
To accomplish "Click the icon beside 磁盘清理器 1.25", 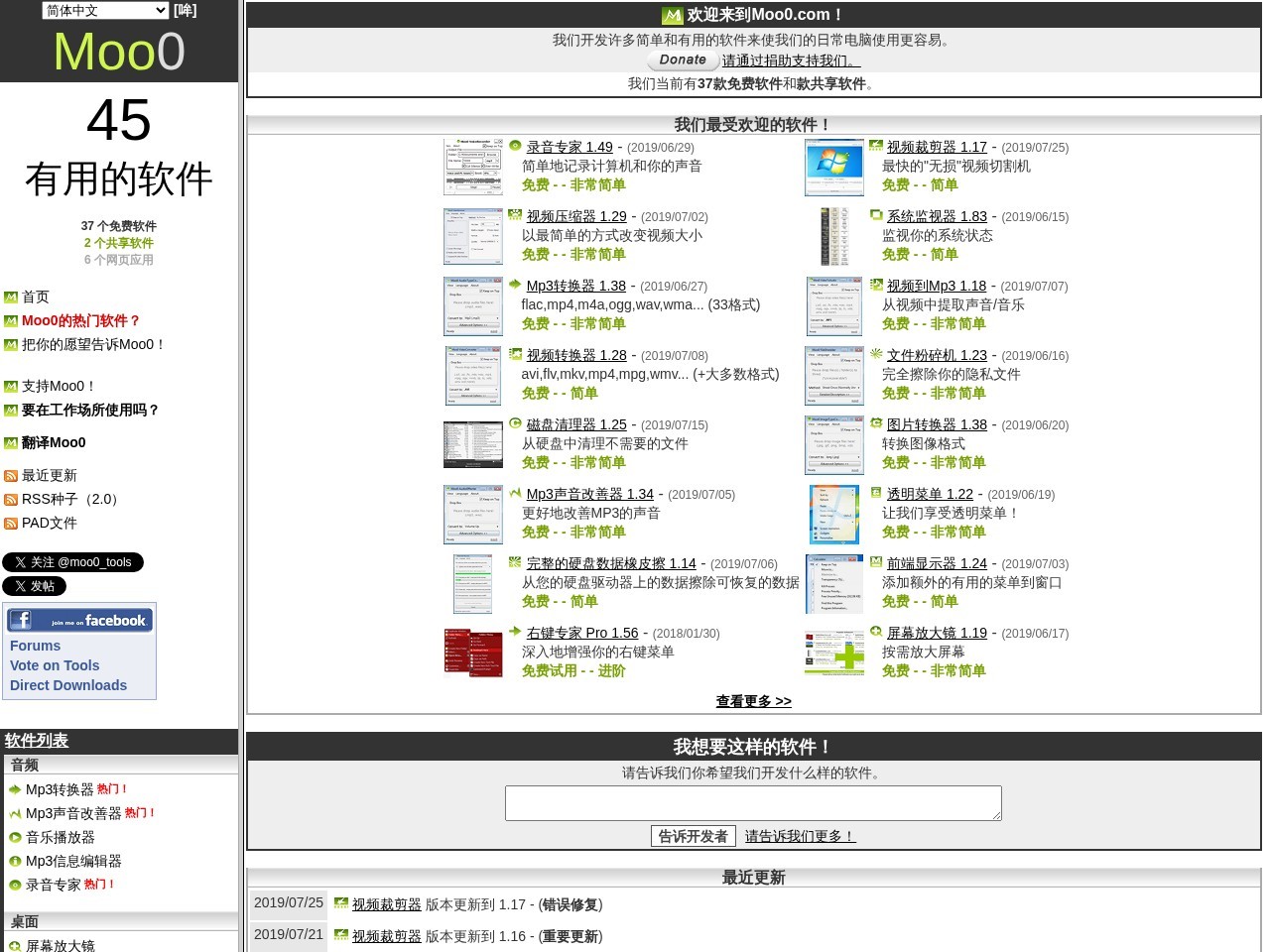I will 515,423.
